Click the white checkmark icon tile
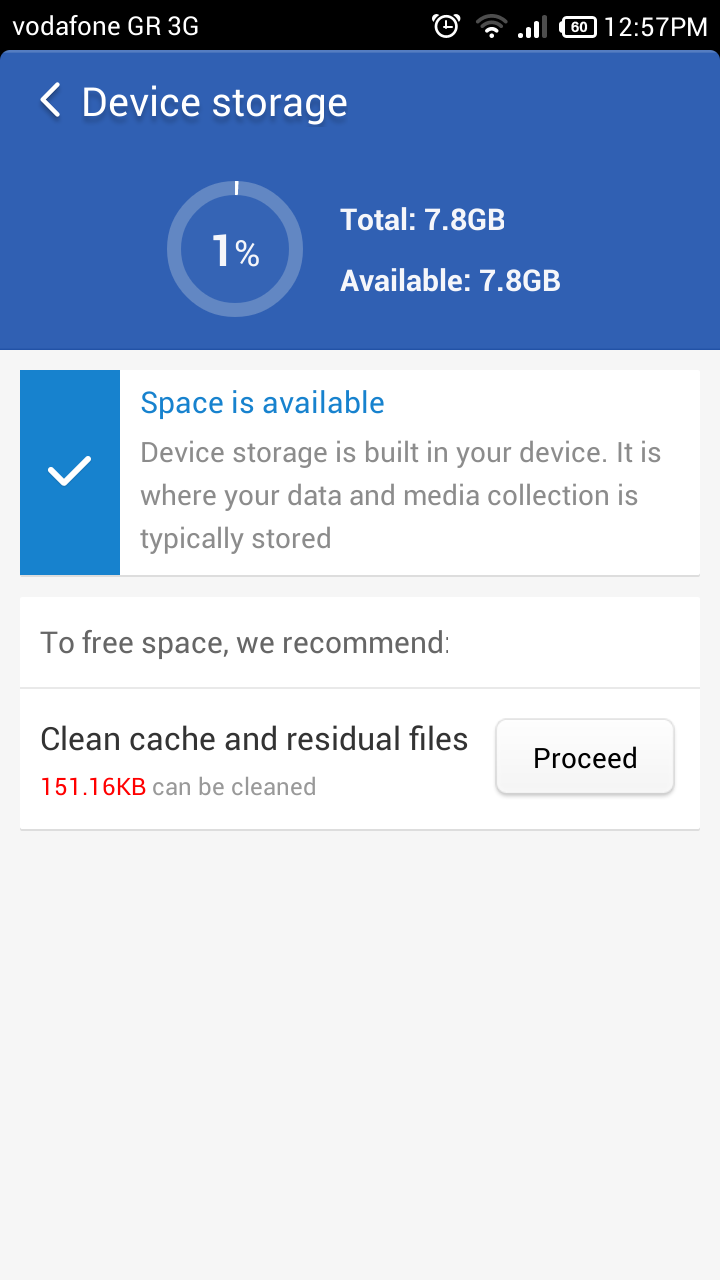Image resolution: width=720 pixels, height=1280 pixels. (70, 472)
